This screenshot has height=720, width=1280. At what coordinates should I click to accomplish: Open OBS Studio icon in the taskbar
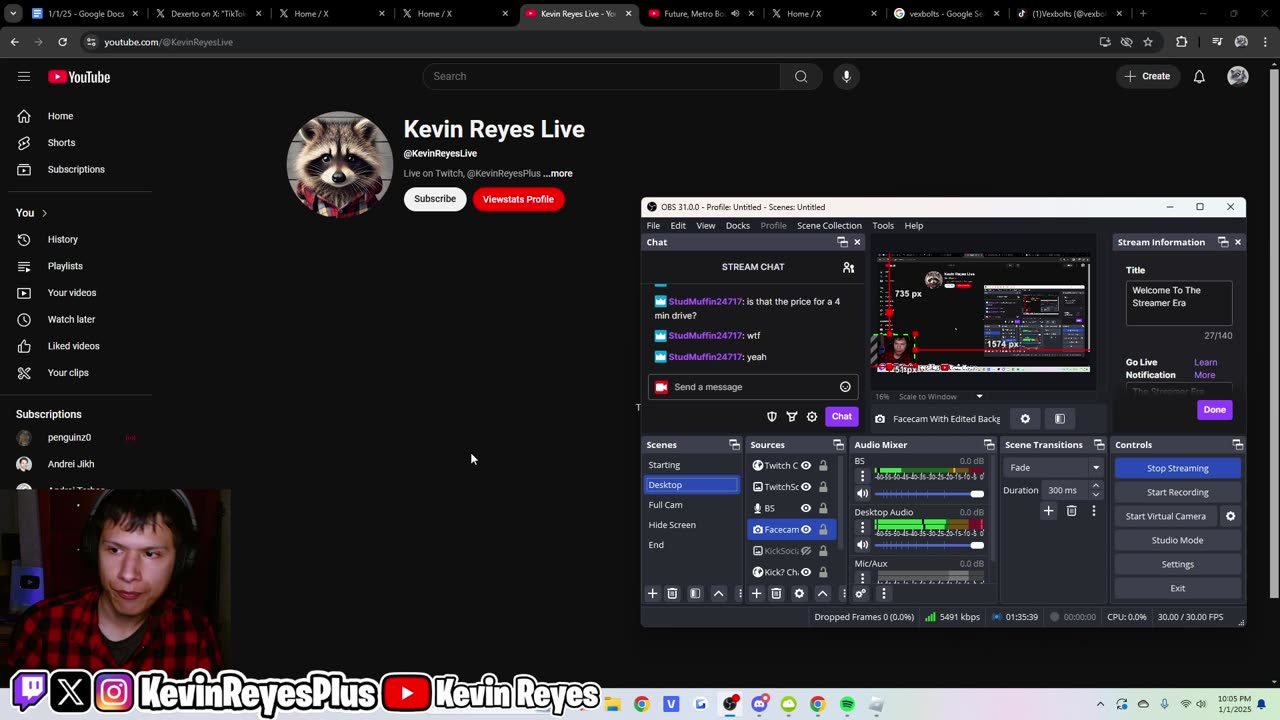point(730,704)
